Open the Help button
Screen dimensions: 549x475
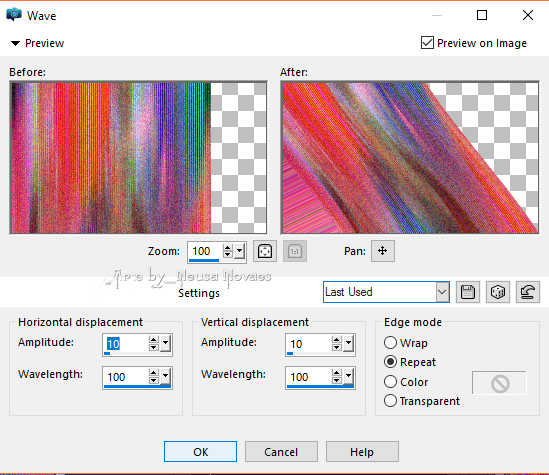click(x=362, y=452)
